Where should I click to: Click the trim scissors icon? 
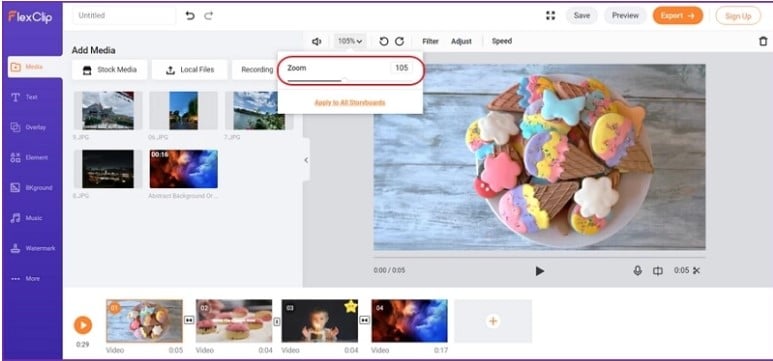tap(696, 270)
